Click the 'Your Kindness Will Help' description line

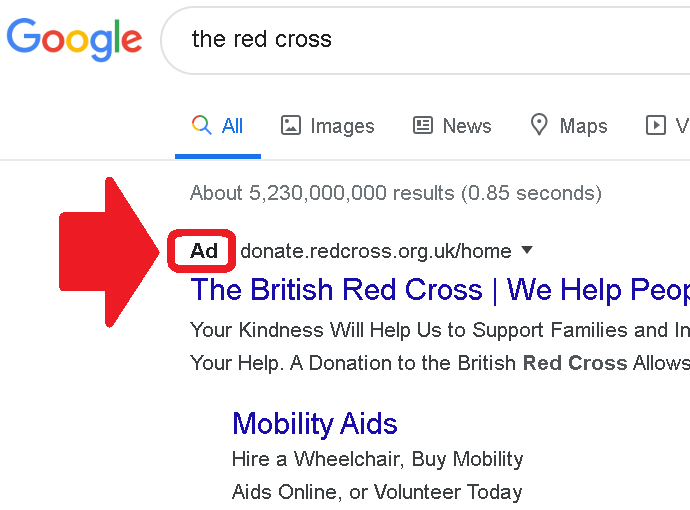pos(440,330)
